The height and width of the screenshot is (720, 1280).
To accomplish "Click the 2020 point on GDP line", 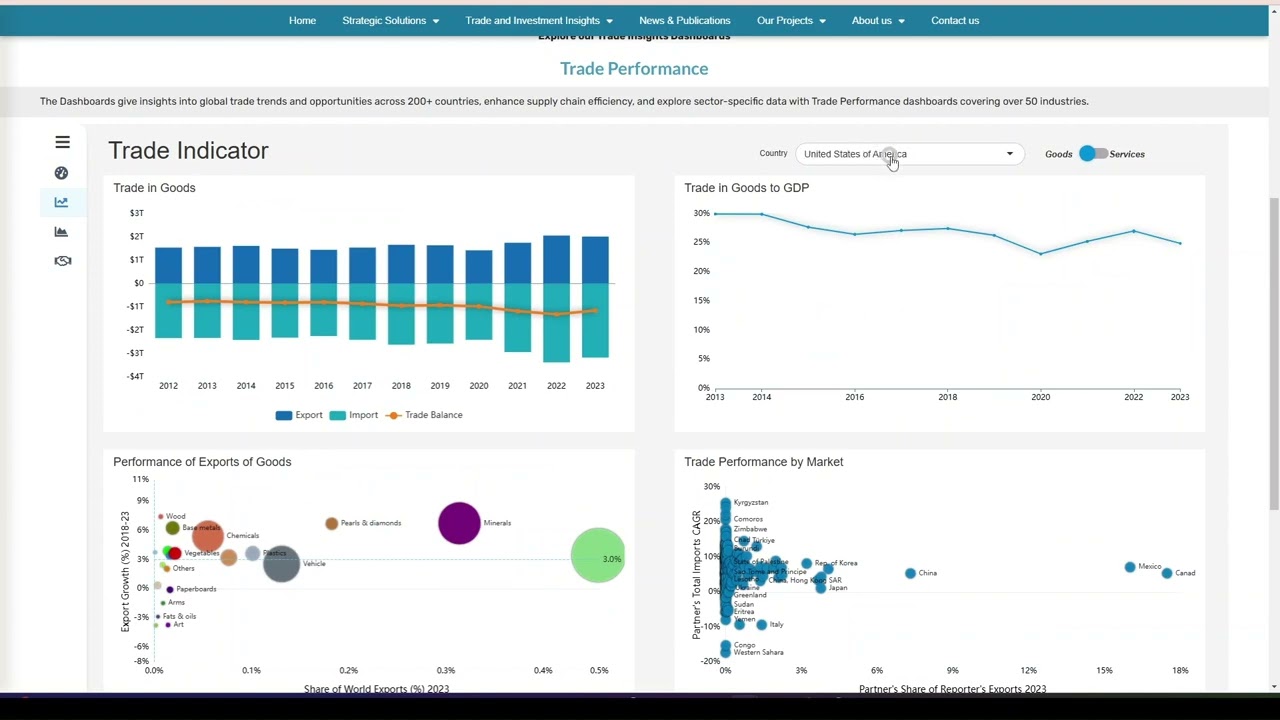I will tap(1040, 253).
